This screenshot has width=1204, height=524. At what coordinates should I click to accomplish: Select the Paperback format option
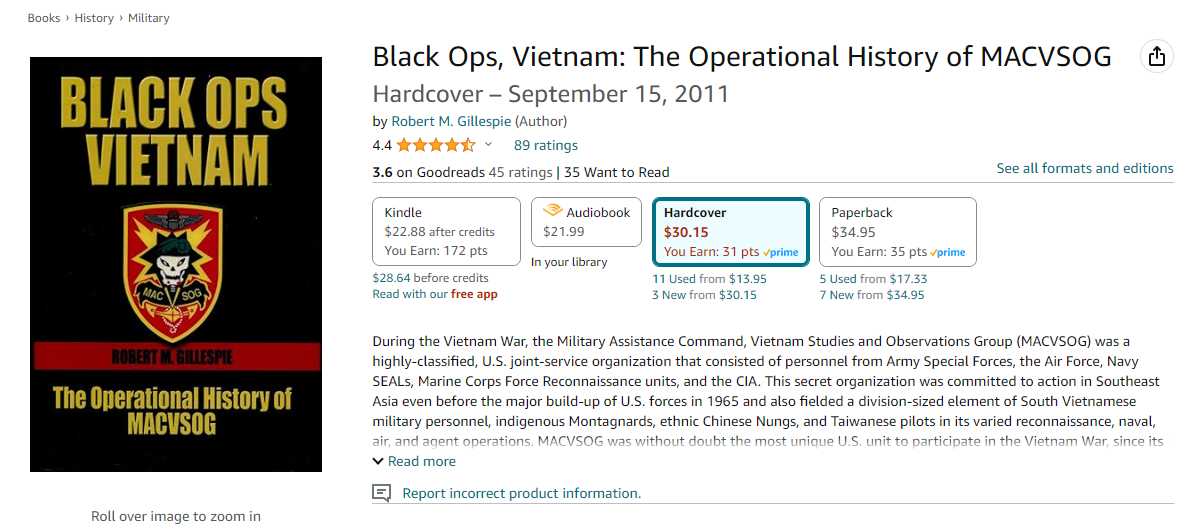(896, 232)
